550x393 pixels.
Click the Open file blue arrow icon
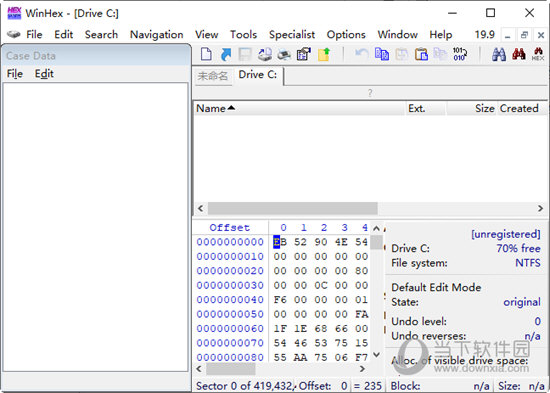point(226,54)
